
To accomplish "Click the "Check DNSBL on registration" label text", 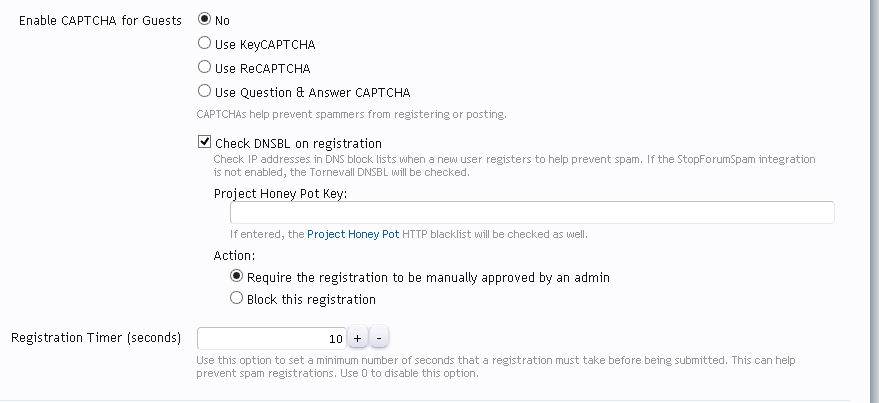I will coord(298,144).
